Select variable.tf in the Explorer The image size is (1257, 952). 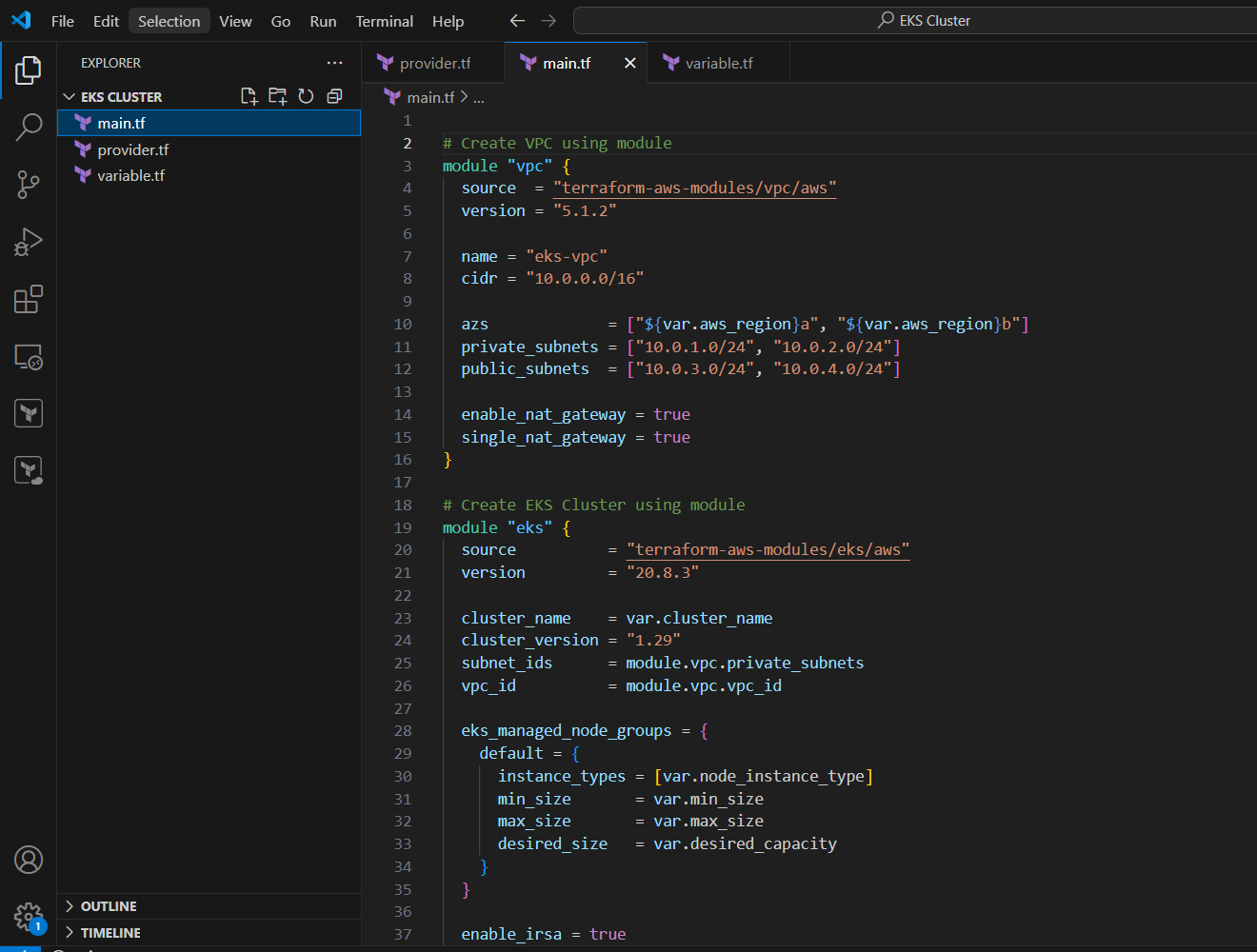click(x=209, y=175)
